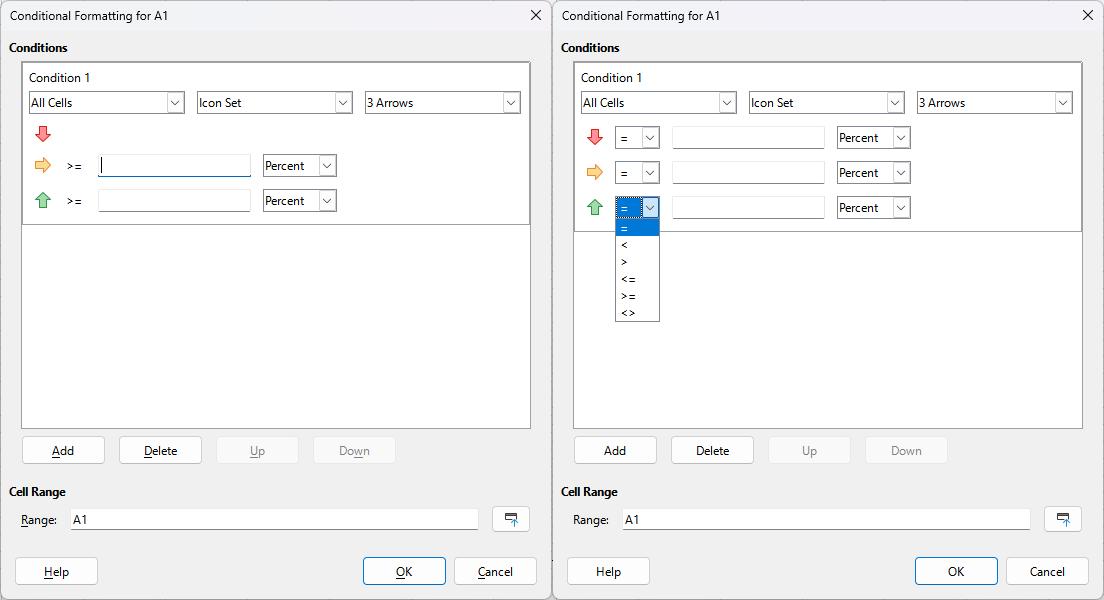Click the yellow right arrow icon
The height and width of the screenshot is (600, 1104).
coord(44,165)
